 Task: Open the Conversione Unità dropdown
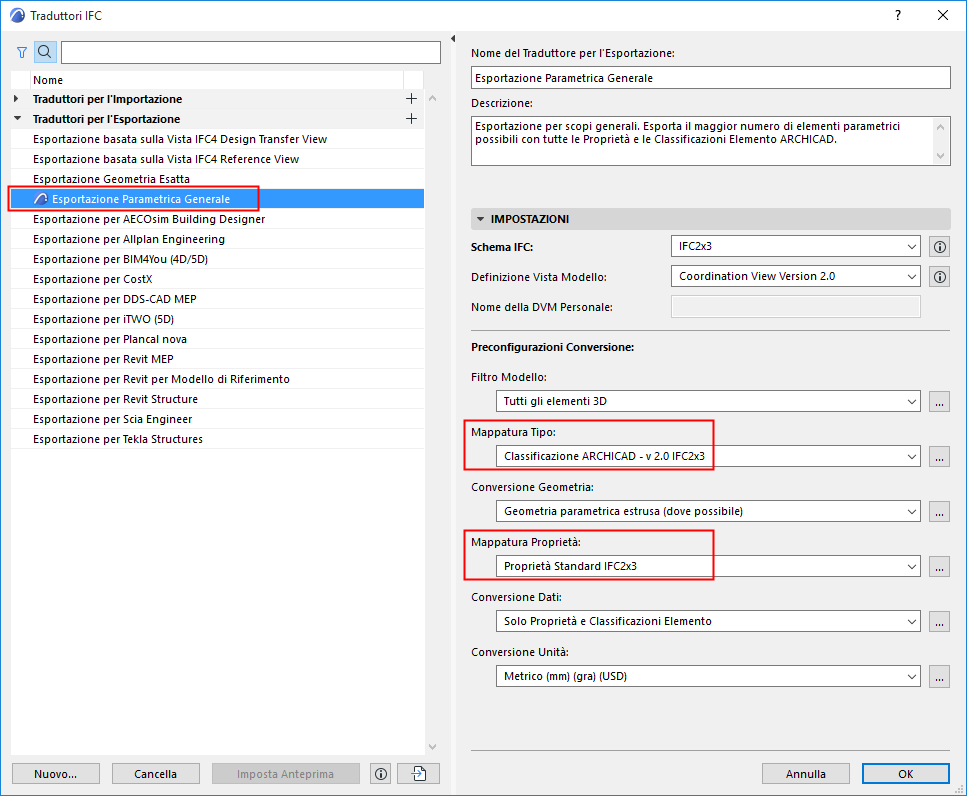[708, 676]
